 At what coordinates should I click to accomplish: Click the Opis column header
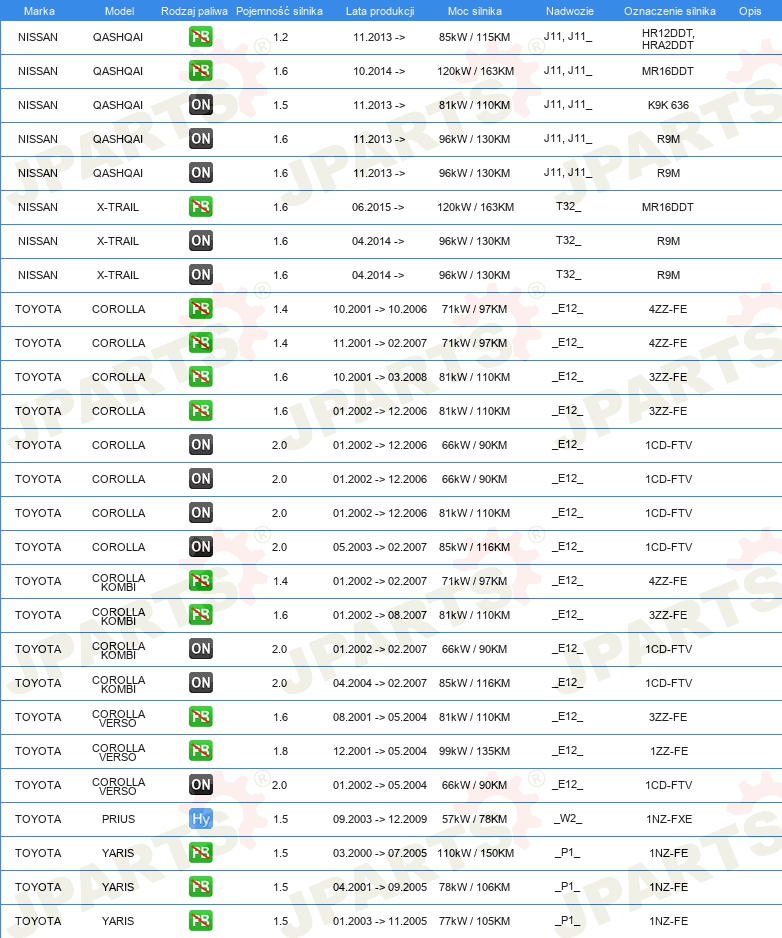750,11
